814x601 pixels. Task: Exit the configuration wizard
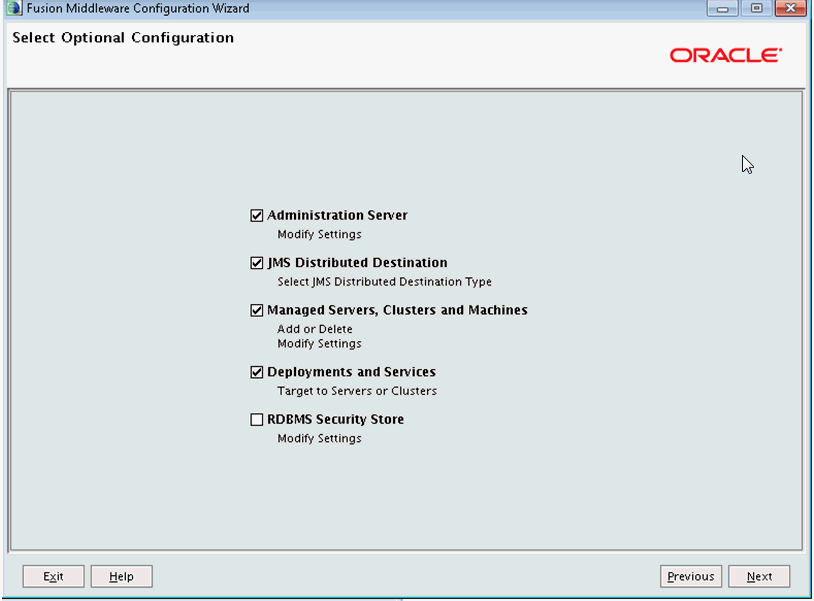point(53,577)
